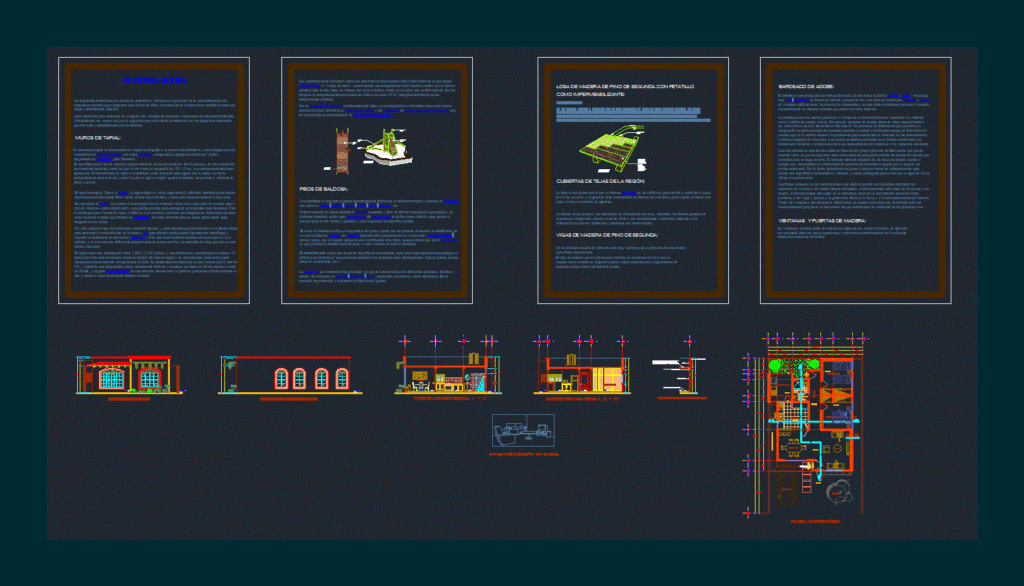Select the parked car in the floor plan

(x=788, y=485)
